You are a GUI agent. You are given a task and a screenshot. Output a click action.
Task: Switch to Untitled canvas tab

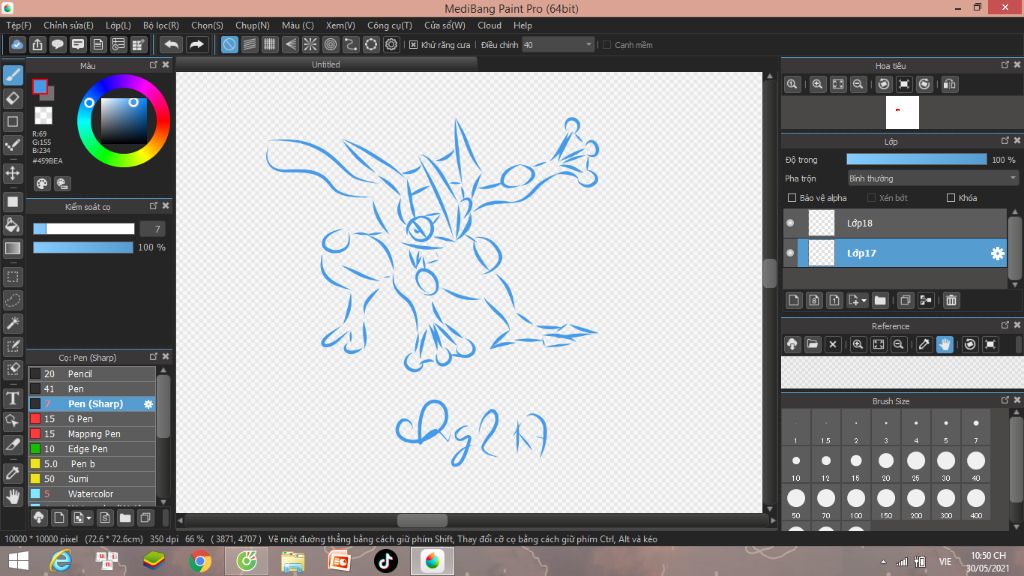click(326, 65)
